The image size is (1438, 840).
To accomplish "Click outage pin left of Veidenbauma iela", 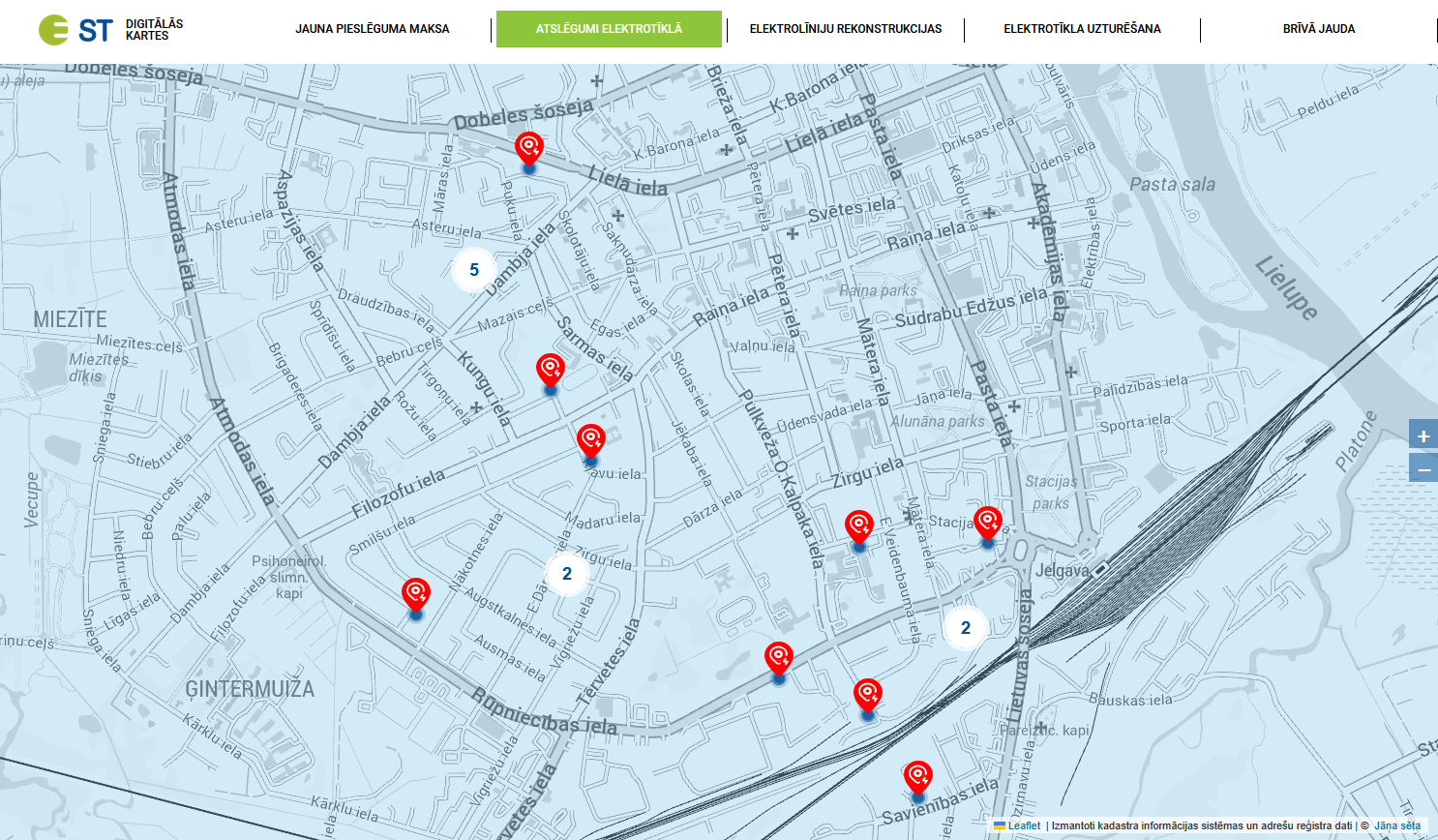I will pyautogui.click(x=858, y=528).
